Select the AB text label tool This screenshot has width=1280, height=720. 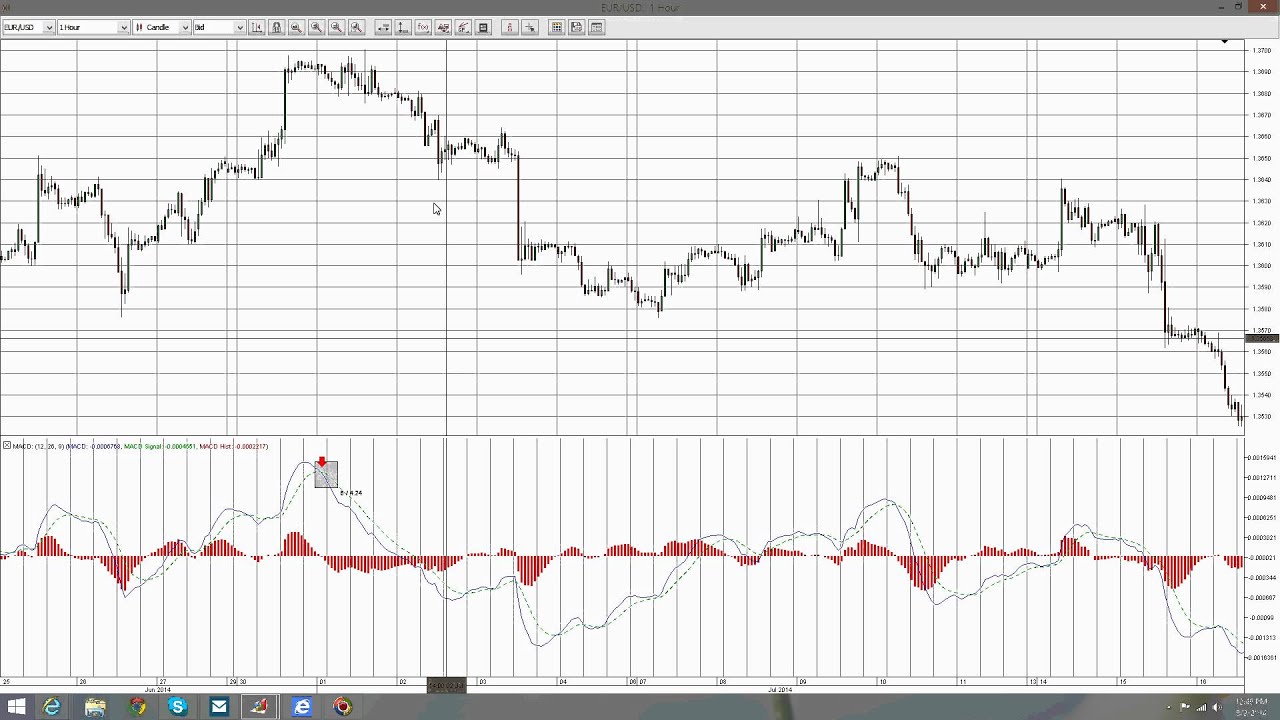tap(443, 27)
